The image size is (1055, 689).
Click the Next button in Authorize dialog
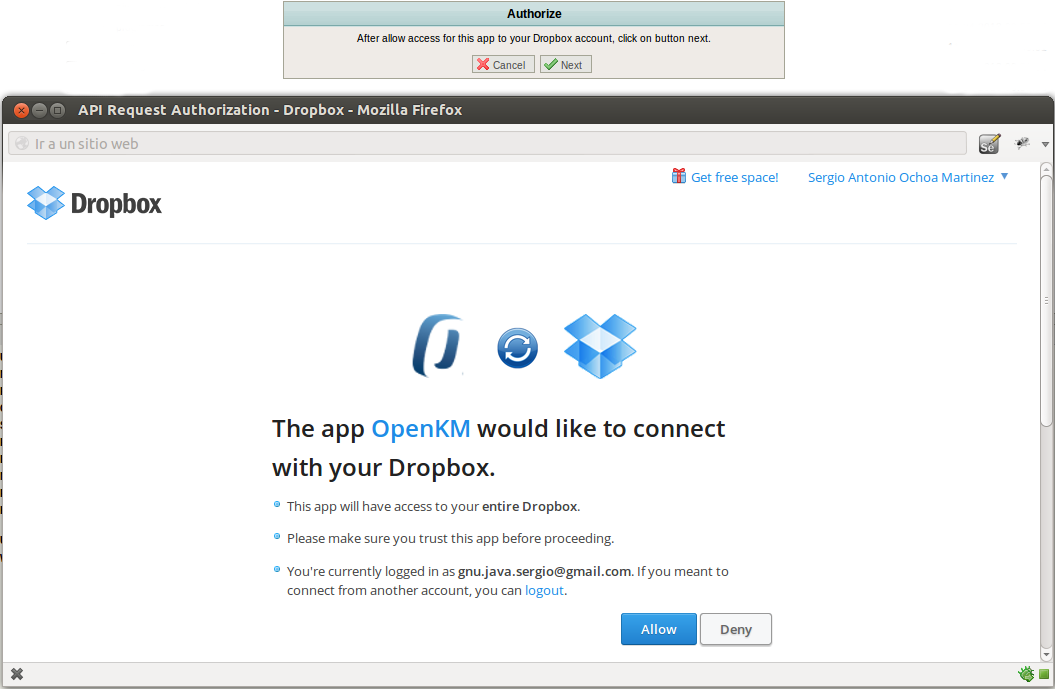565,65
